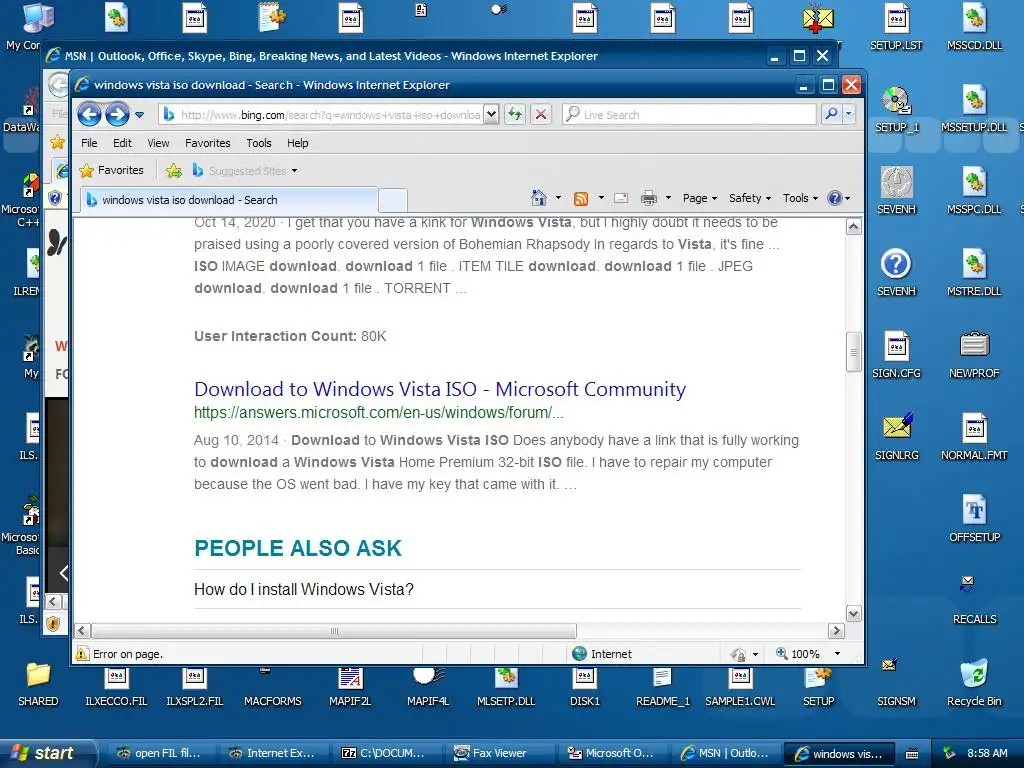This screenshot has height=768, width=1024.
Task: Open the Safety dropdown menu
Action: coord(750,198)
